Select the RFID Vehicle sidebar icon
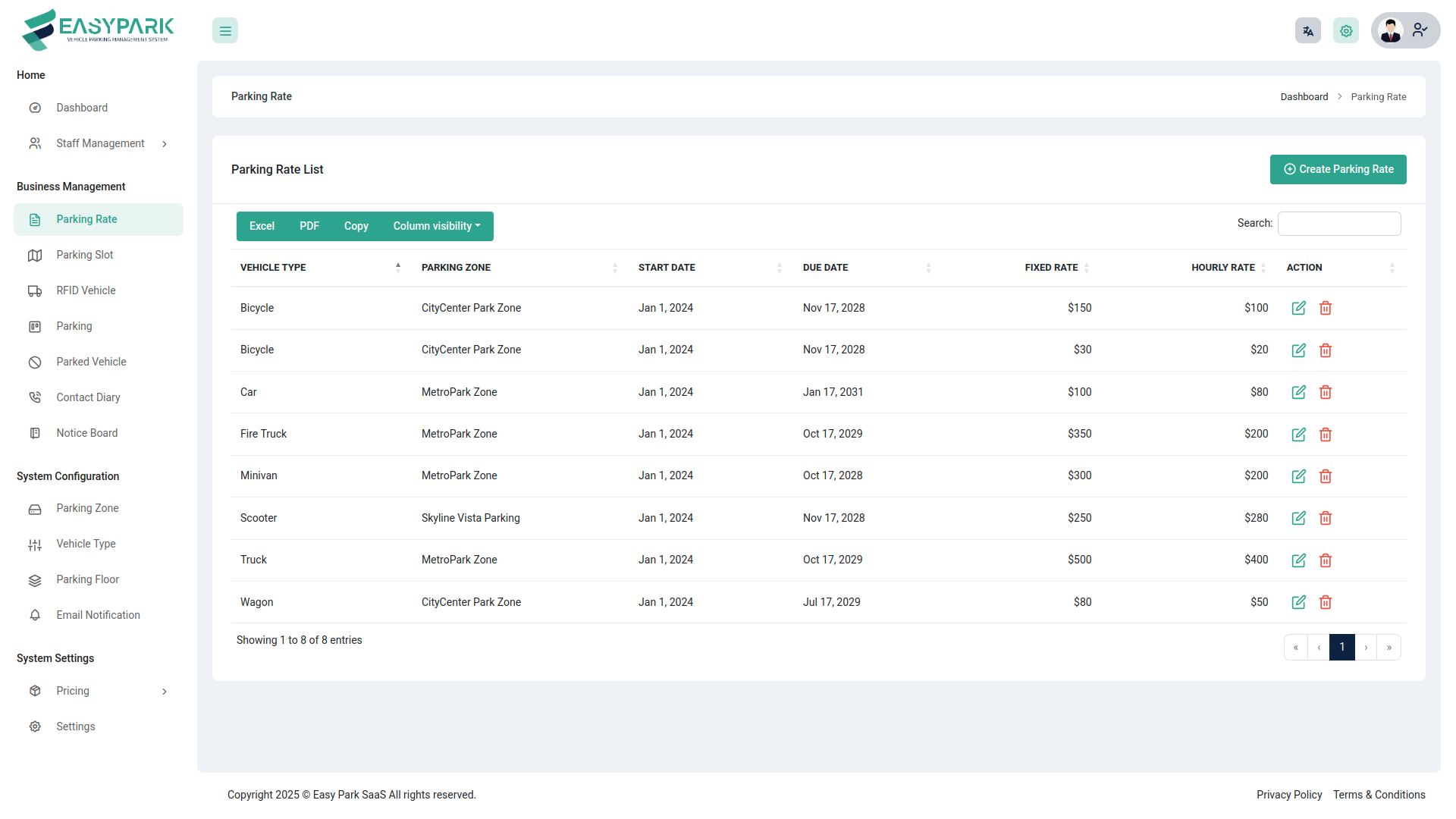 point(35,290)
